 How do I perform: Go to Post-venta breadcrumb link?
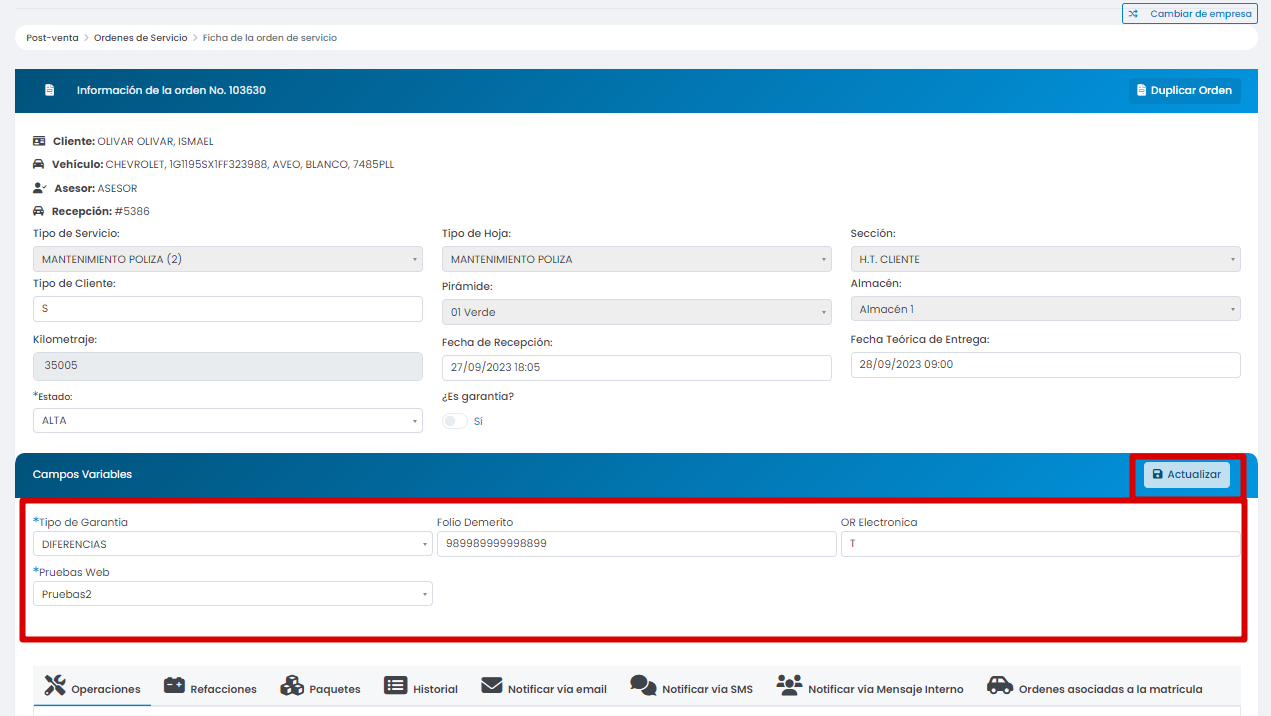pyautogui.click(x=52, y=38)
